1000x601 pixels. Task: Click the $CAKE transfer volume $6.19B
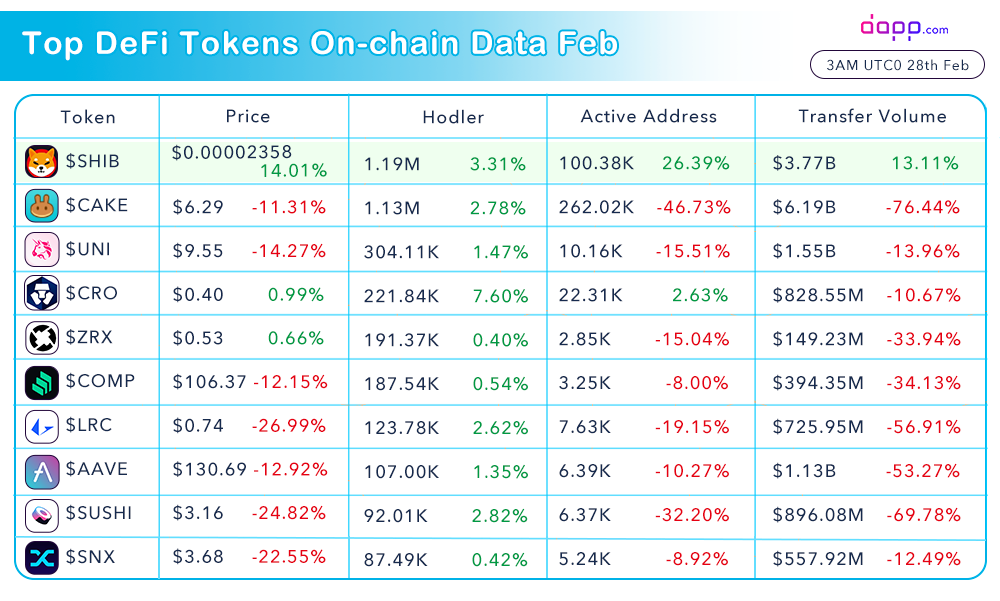tap(804, 207)
